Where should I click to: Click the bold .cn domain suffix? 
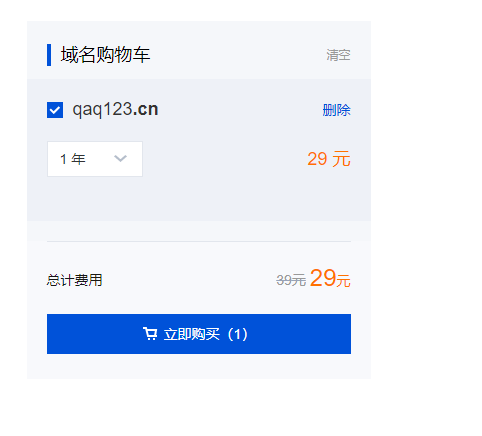(x=145, y=109)
